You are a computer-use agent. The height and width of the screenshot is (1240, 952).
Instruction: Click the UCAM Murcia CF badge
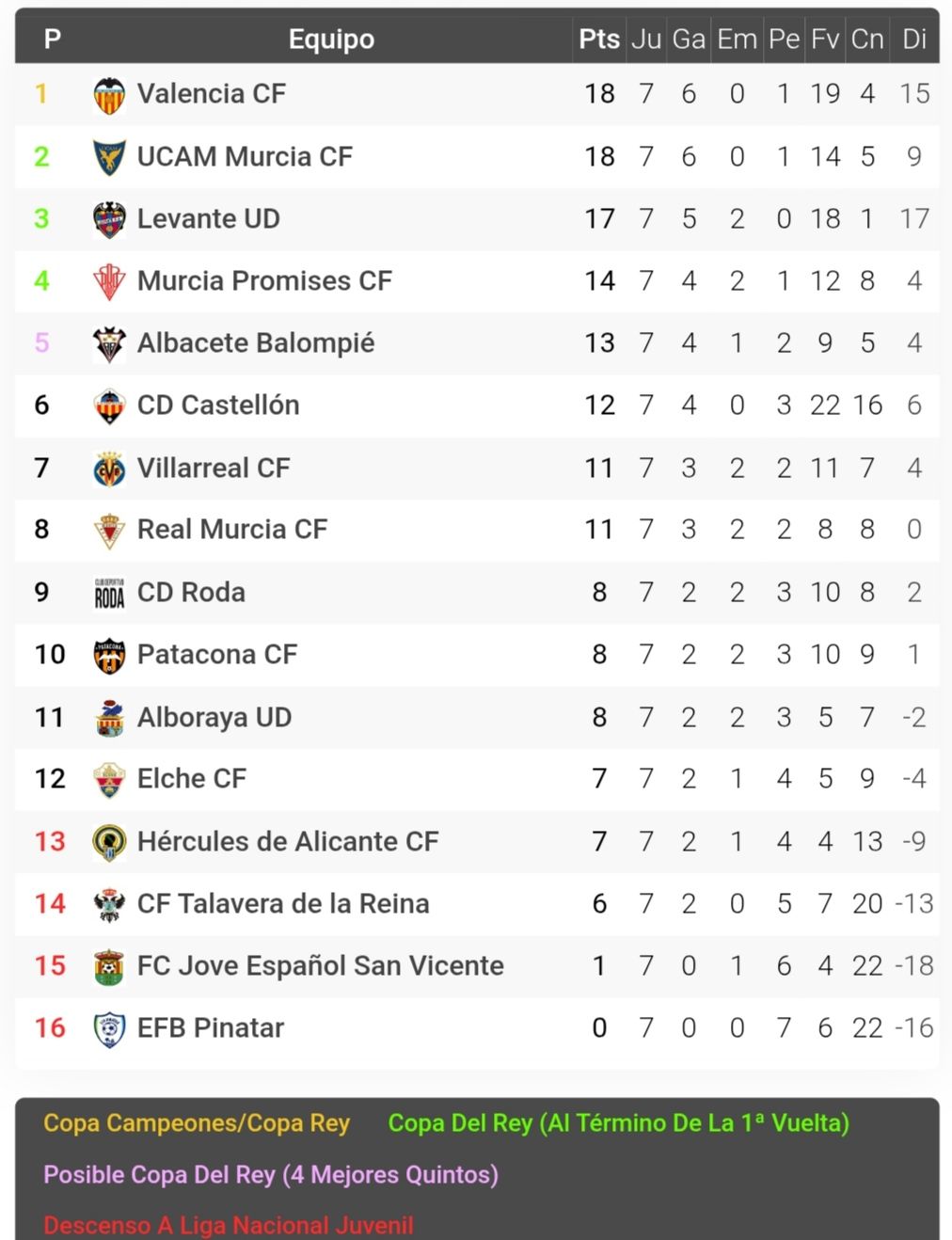point(109,157)
